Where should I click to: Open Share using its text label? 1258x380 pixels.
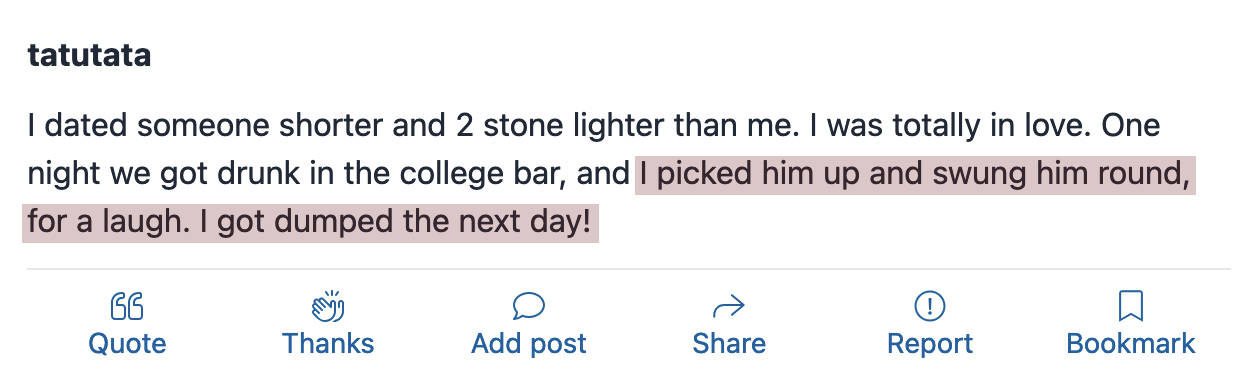(x=729, y=344)
